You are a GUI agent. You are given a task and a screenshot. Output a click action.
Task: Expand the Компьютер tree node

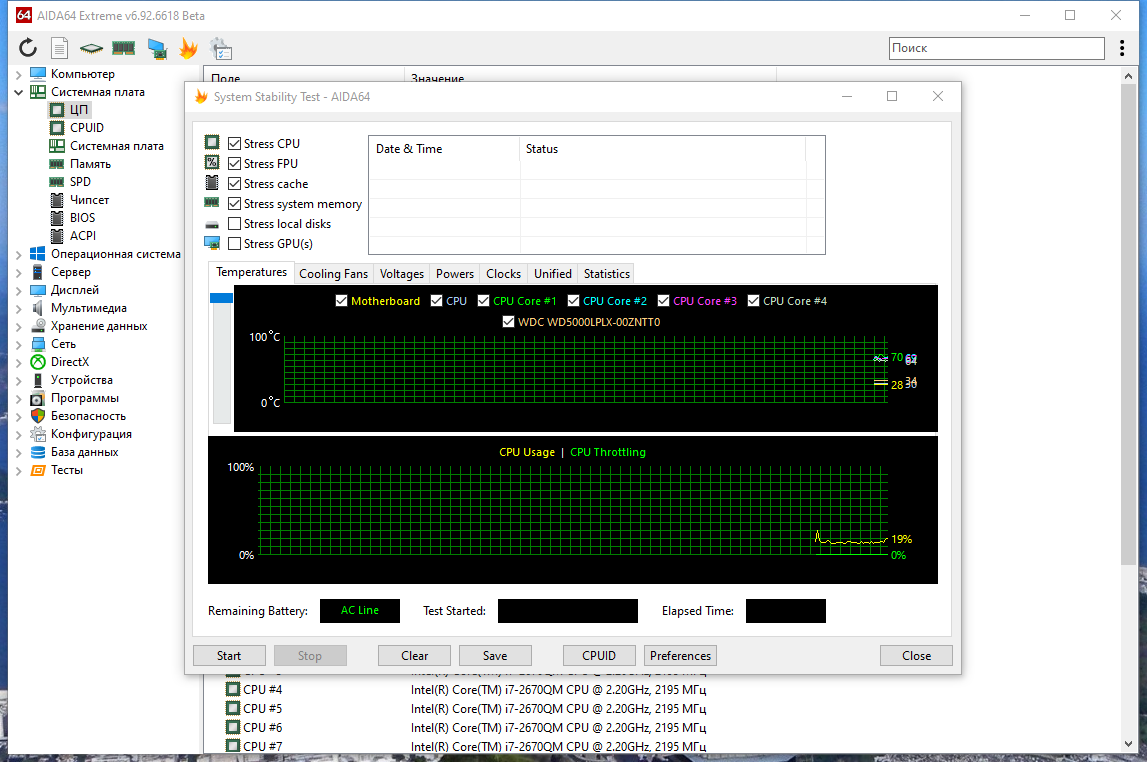coord(18,75)
